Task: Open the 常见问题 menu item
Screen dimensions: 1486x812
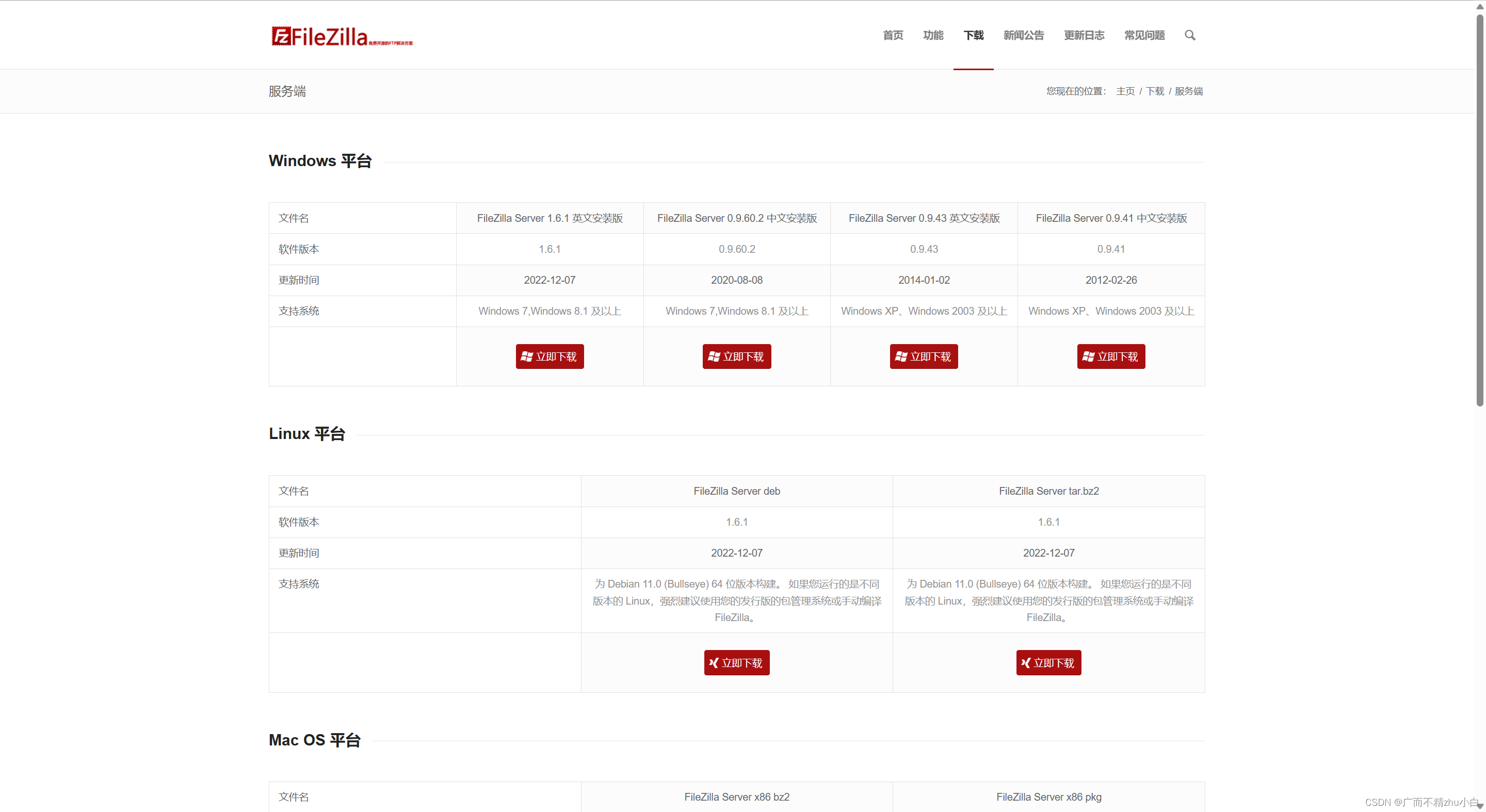Action: click(x=1144, y=35)
